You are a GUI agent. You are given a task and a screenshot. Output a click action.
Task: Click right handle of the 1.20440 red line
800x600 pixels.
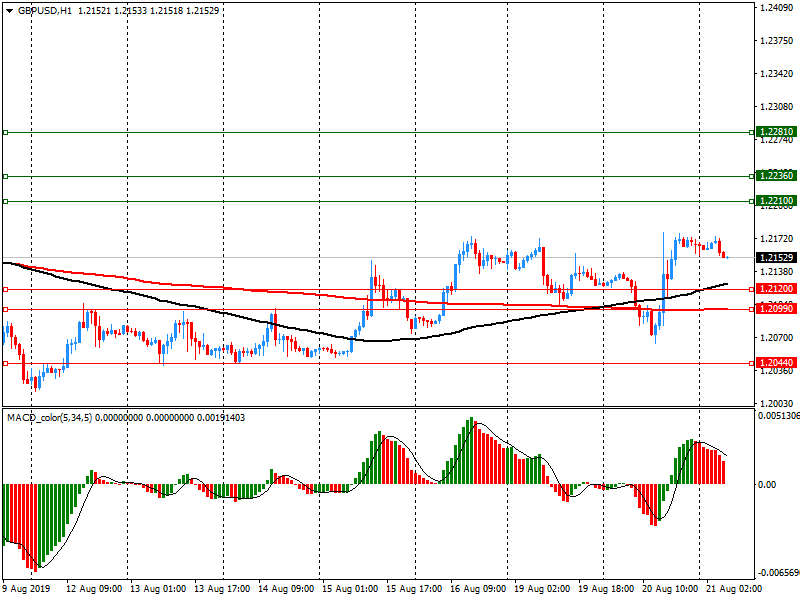(752, 363)
